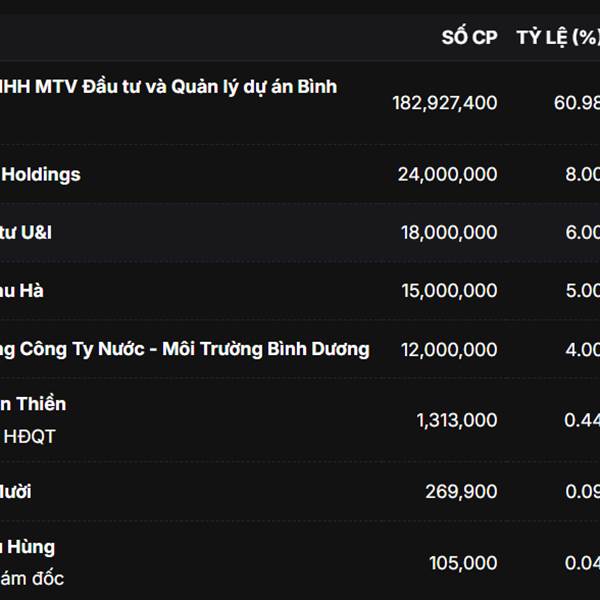Select the shareholder name ending in Thiền
The width and height of the screenshot is (600, 600).
click(x=33, y=404)
